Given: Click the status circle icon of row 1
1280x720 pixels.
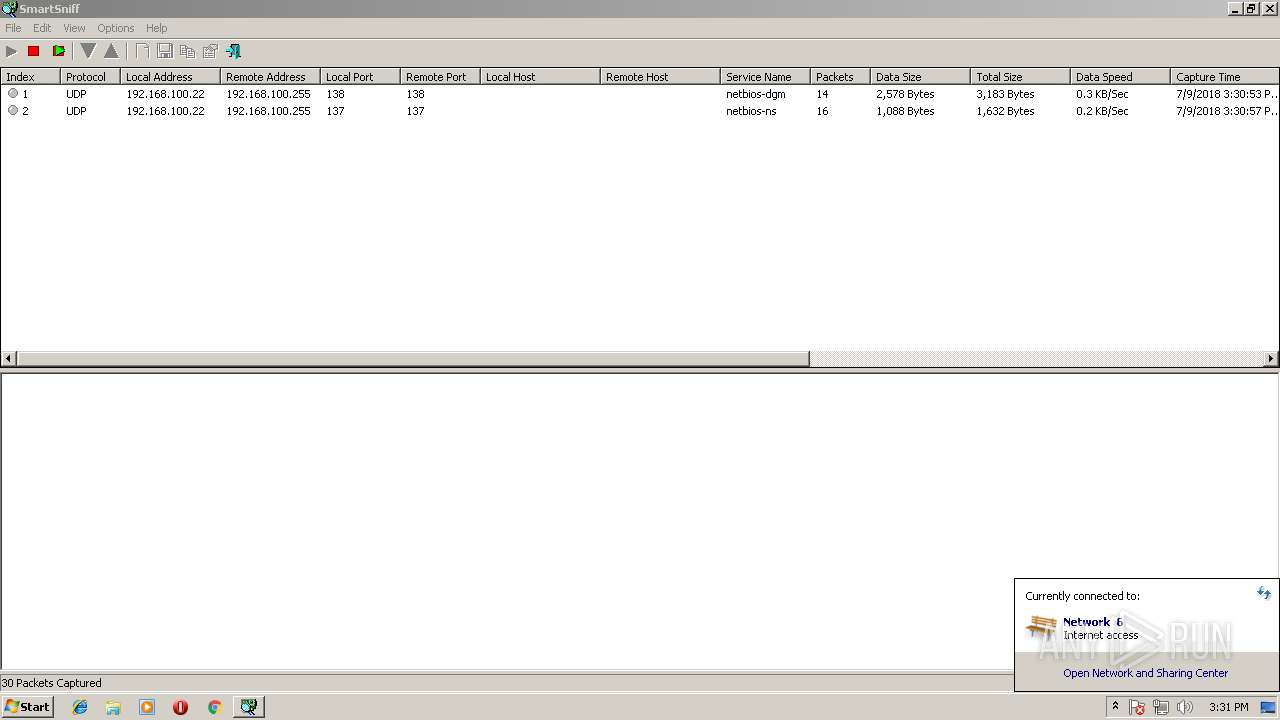Looking at the screenshot, I should click(x=13, y=93).
